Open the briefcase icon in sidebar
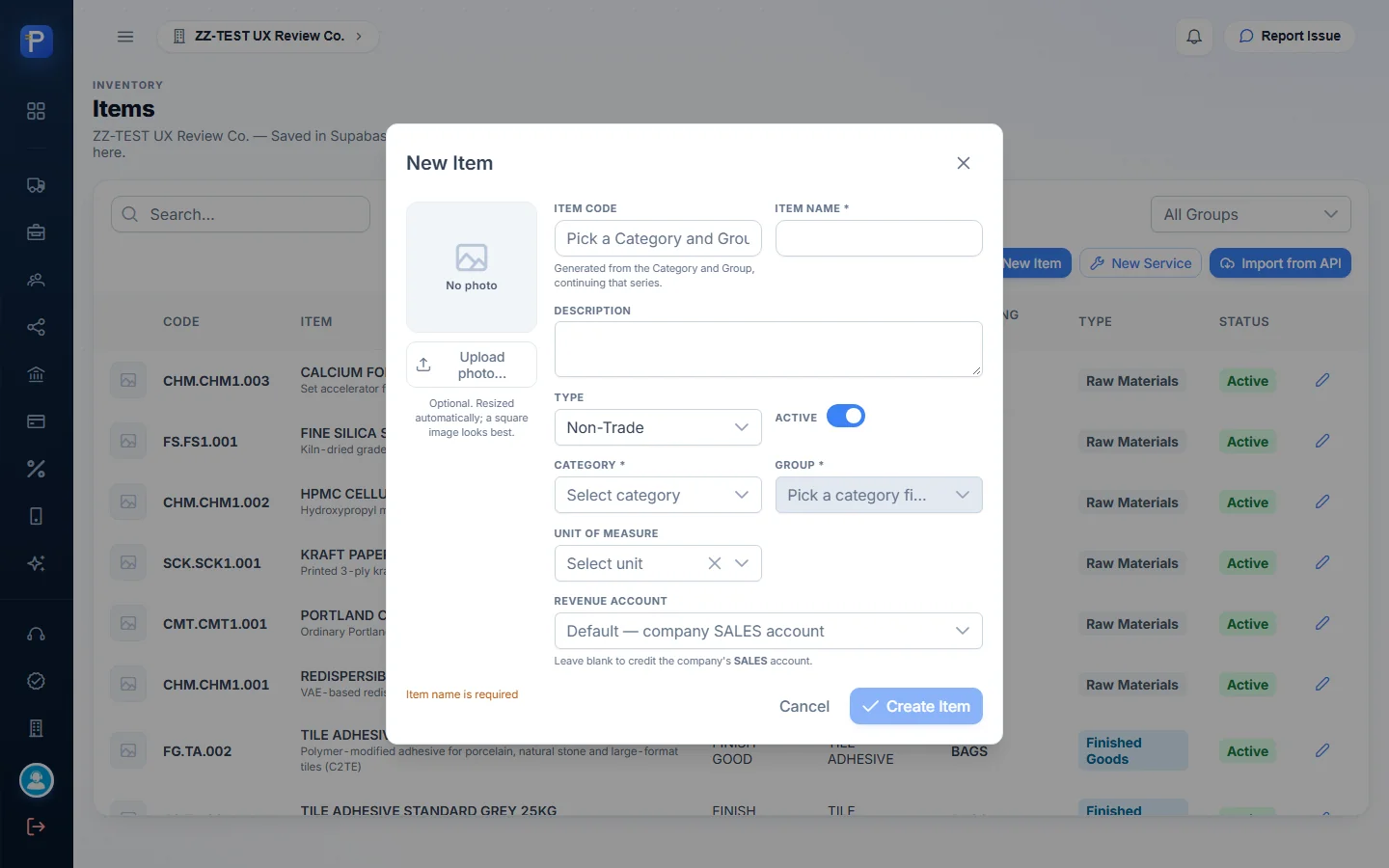The height and width of the screenshot is (868, 1389). point(36,232)
